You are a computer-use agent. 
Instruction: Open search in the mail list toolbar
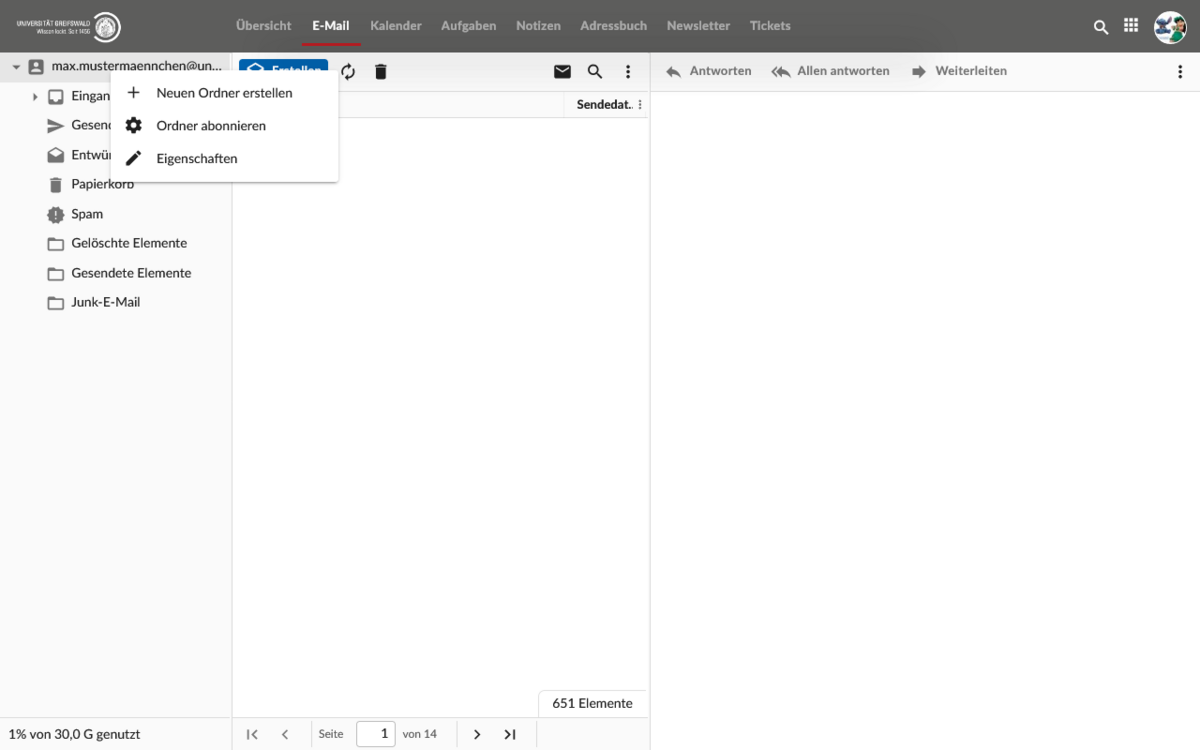pyautogui.click(x=595, y=72)
